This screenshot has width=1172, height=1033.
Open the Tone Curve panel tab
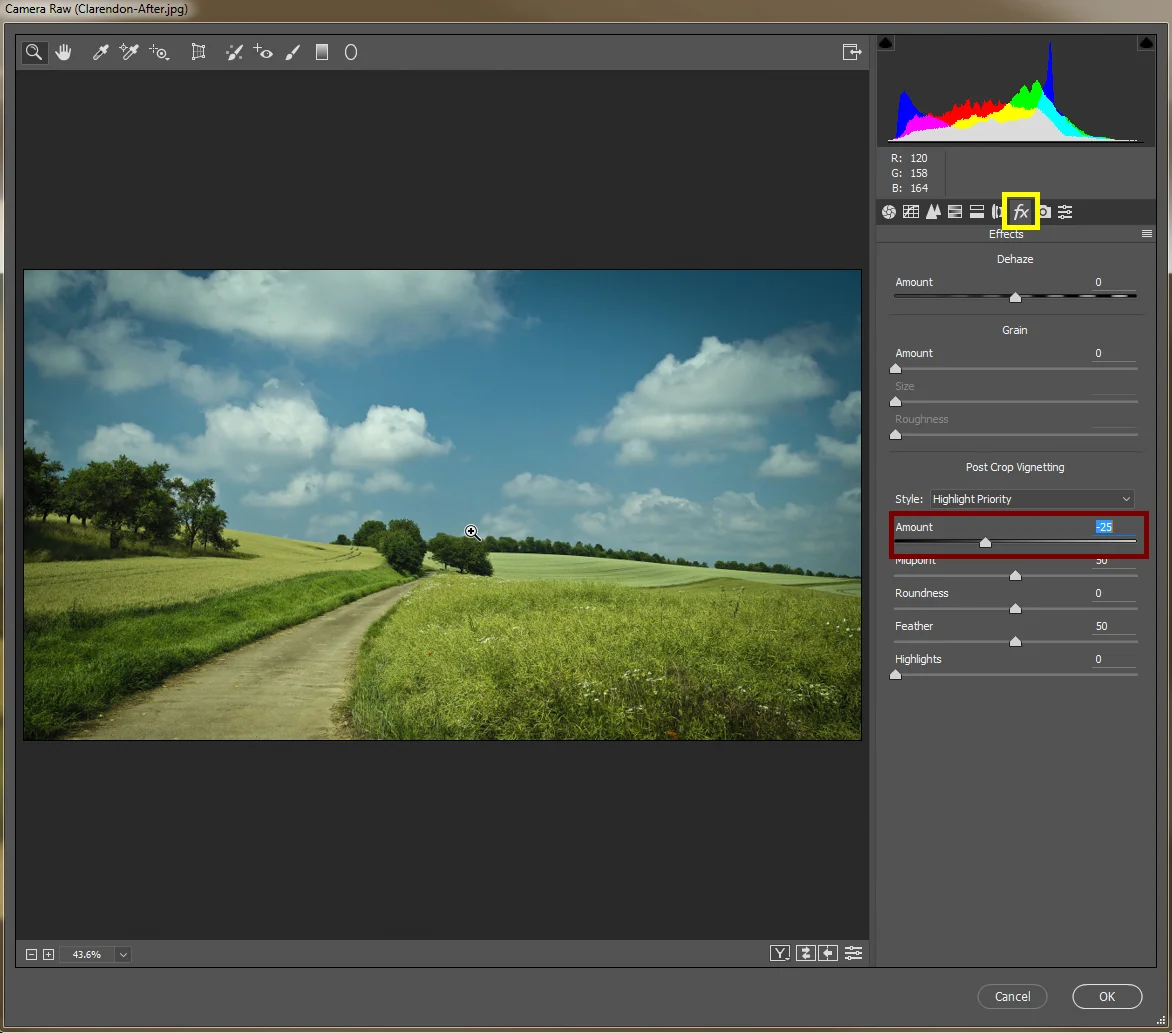coord(911,212)
